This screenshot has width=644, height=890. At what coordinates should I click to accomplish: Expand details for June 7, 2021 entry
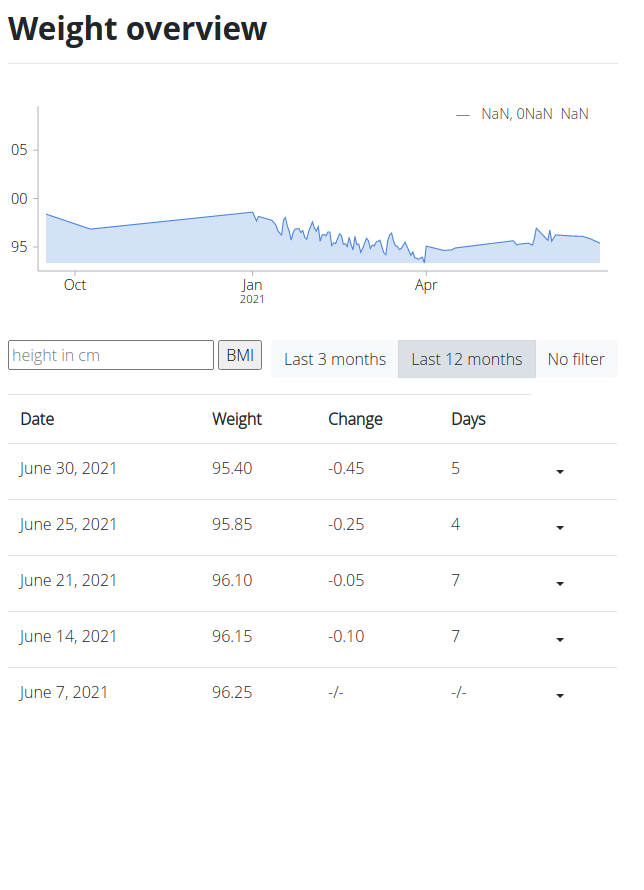(560, 696)
